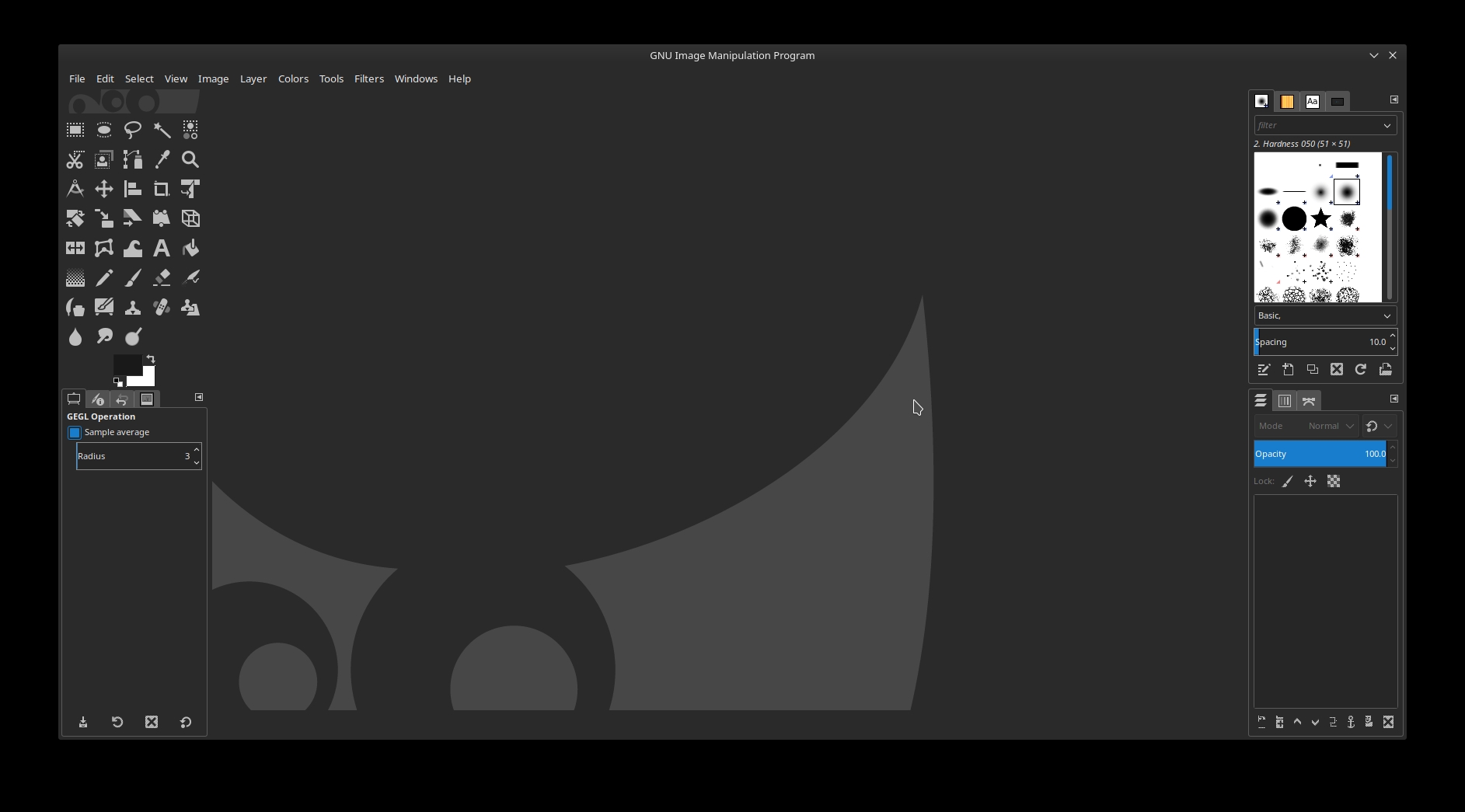The image size is (1465, 812).
Task: Select the Gradient tool
Action: pyautogui.click(x=75, y=277)
